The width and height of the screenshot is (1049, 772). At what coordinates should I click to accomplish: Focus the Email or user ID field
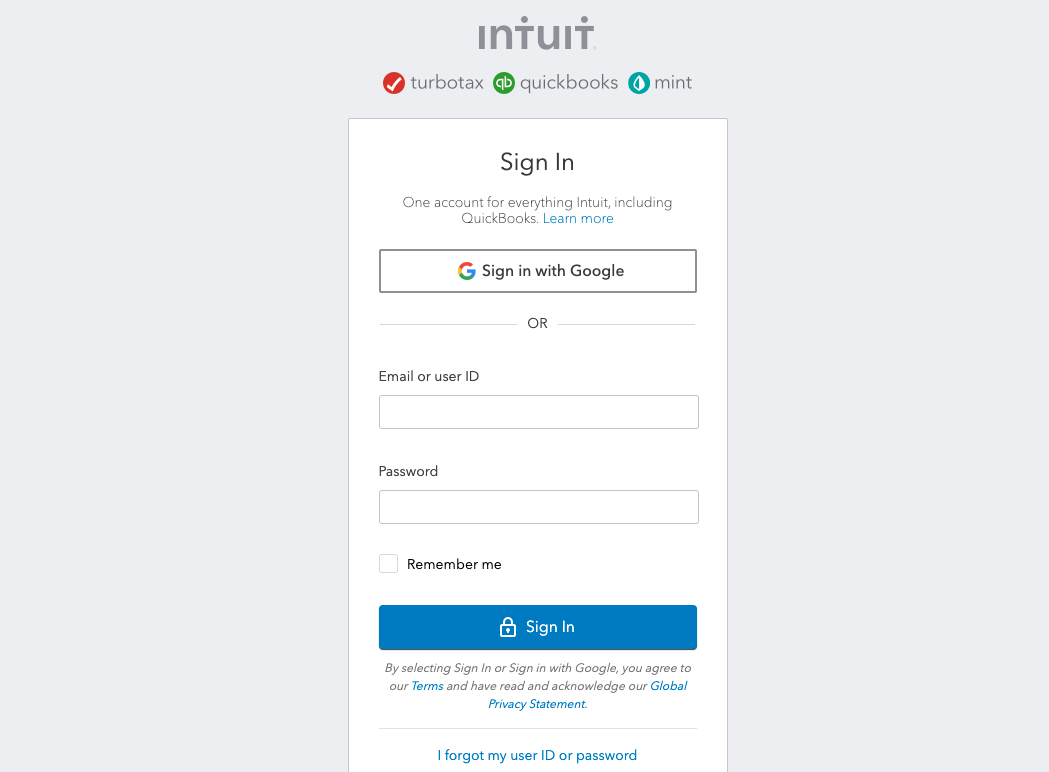click(538, 412)
